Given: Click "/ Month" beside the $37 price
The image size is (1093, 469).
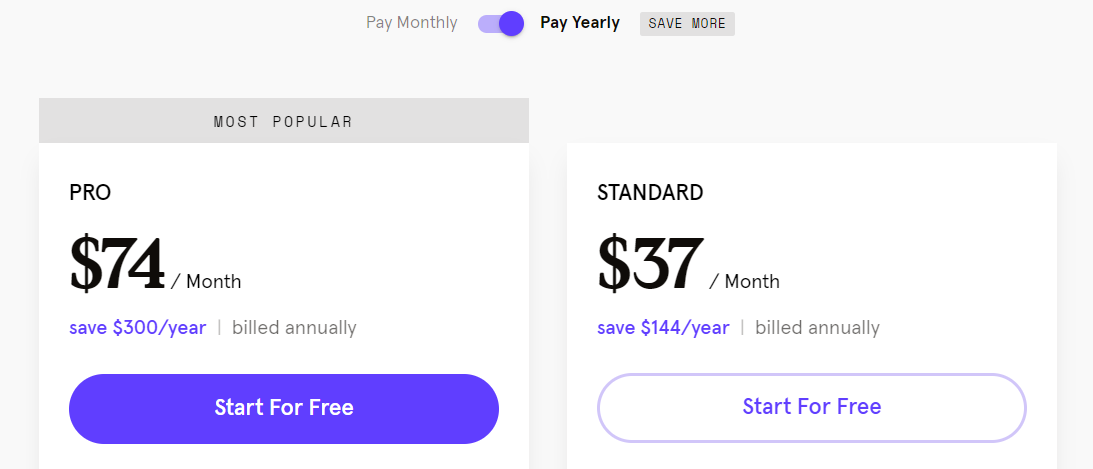Looking at the screenshot, I should (x=744, y=282).
